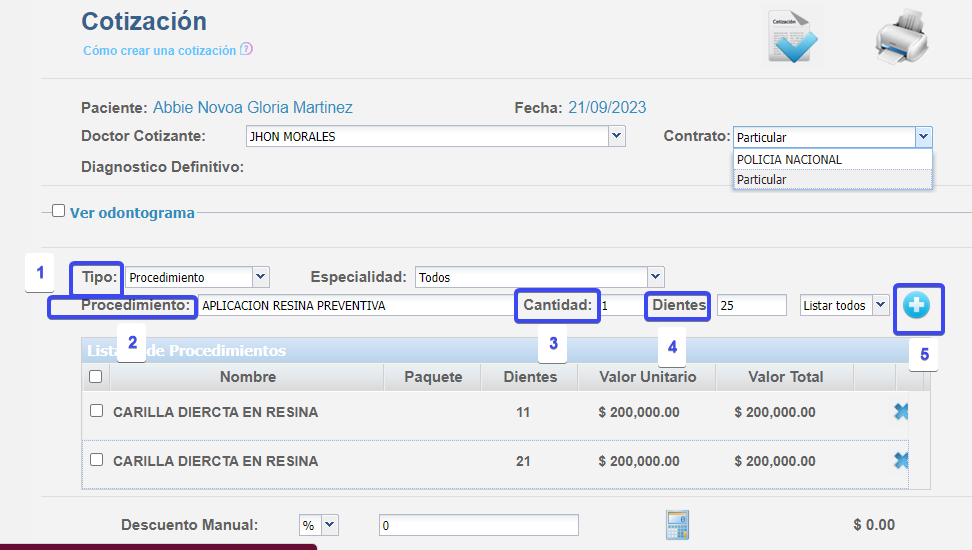Expand the Tipo dropdown
Image resolution: width=972 pixels, height=550 pixels.
[260, 277]
